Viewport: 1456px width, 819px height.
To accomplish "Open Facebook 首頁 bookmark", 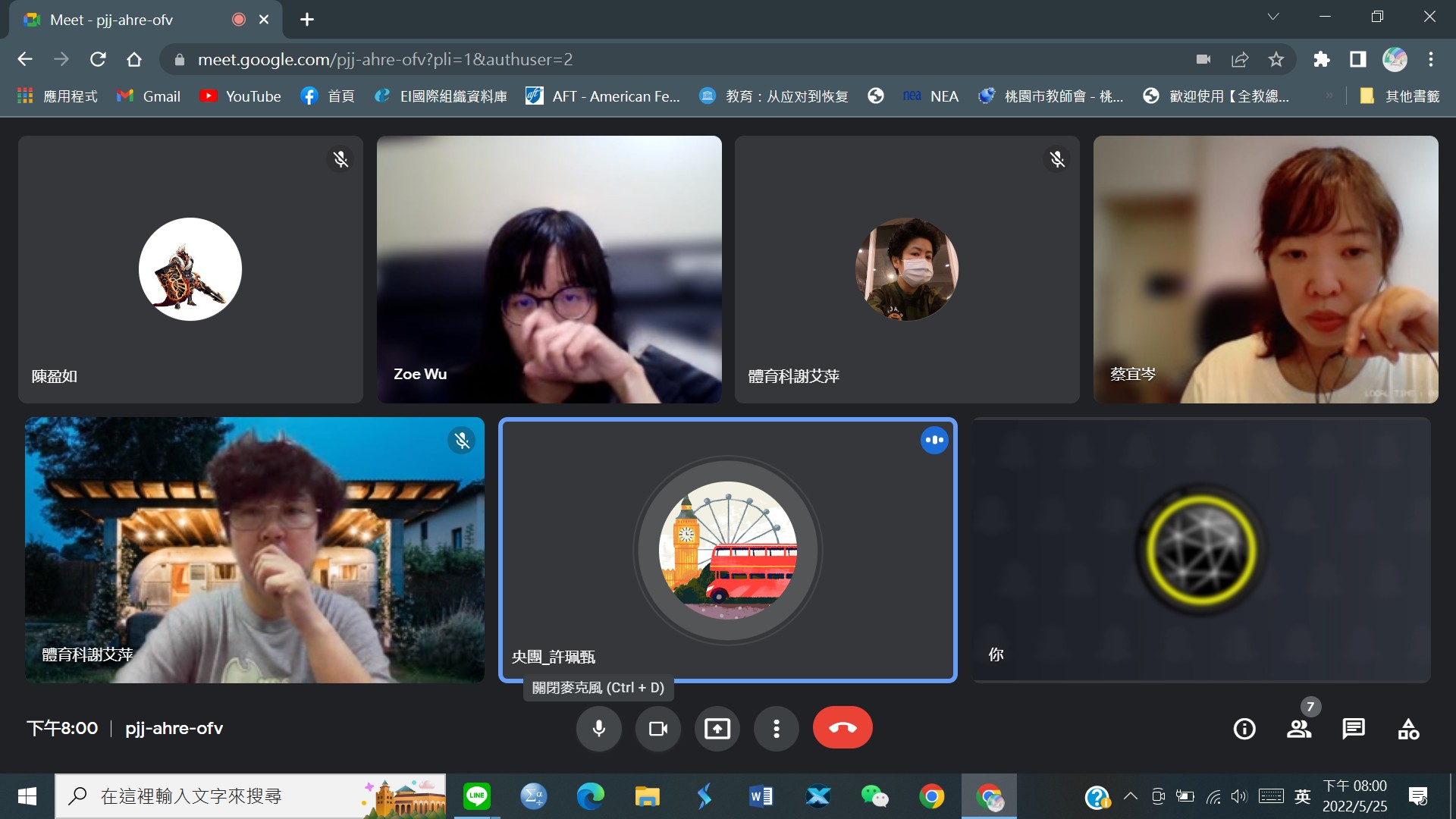I will click(x=328, y=96).
